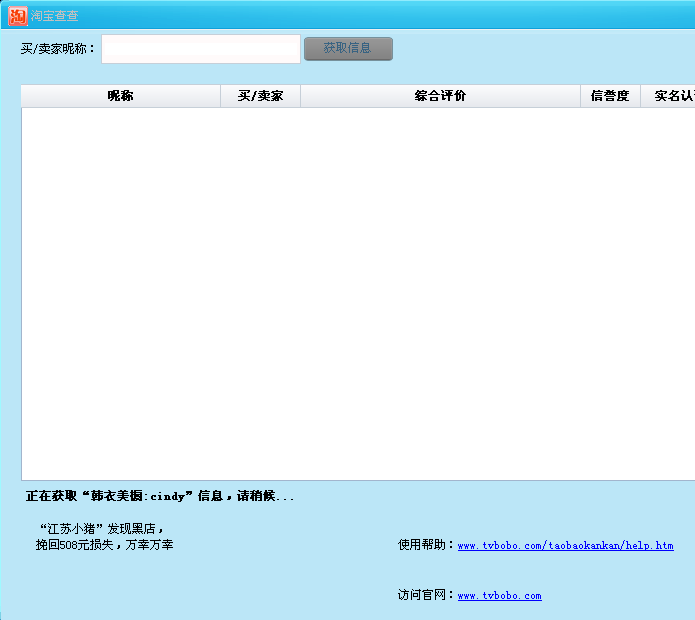Click the 挽回508元损失 notice line

tap(104, 545)
